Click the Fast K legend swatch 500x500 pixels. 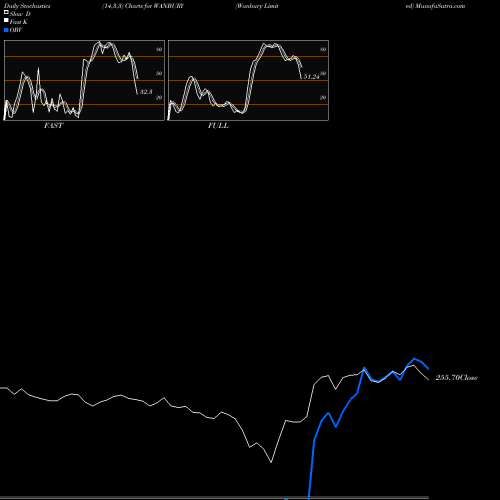point(6,20)
